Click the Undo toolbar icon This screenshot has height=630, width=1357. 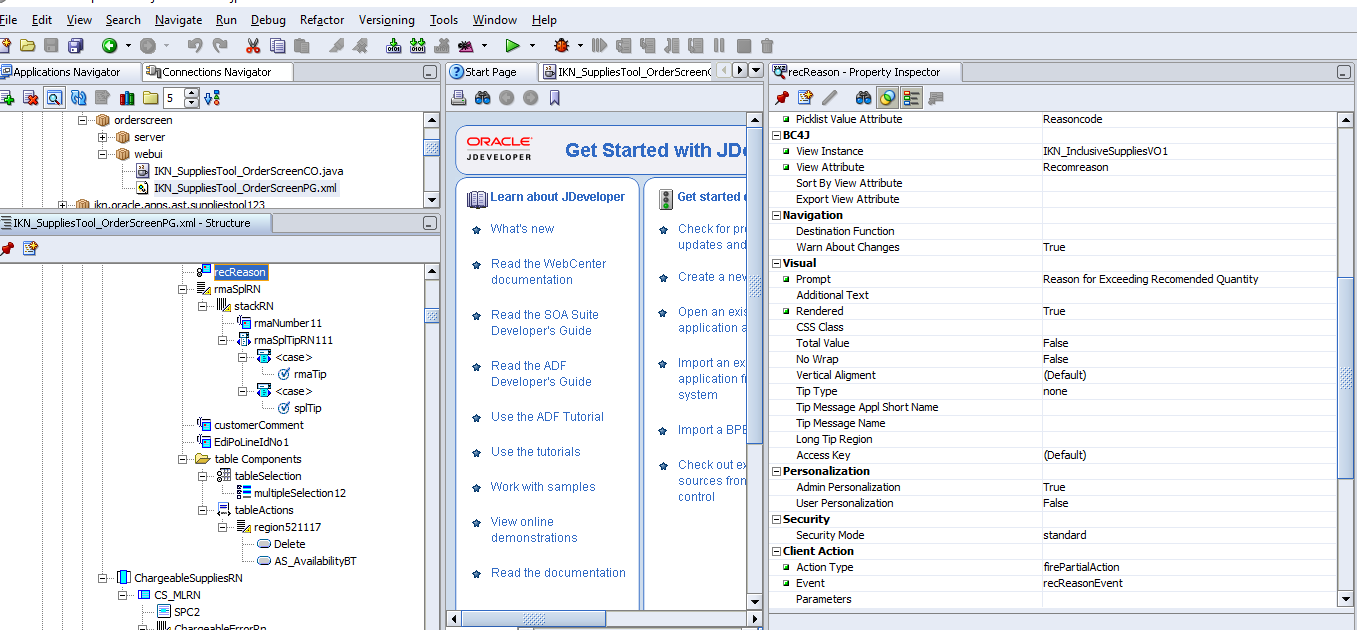point(195,45)
